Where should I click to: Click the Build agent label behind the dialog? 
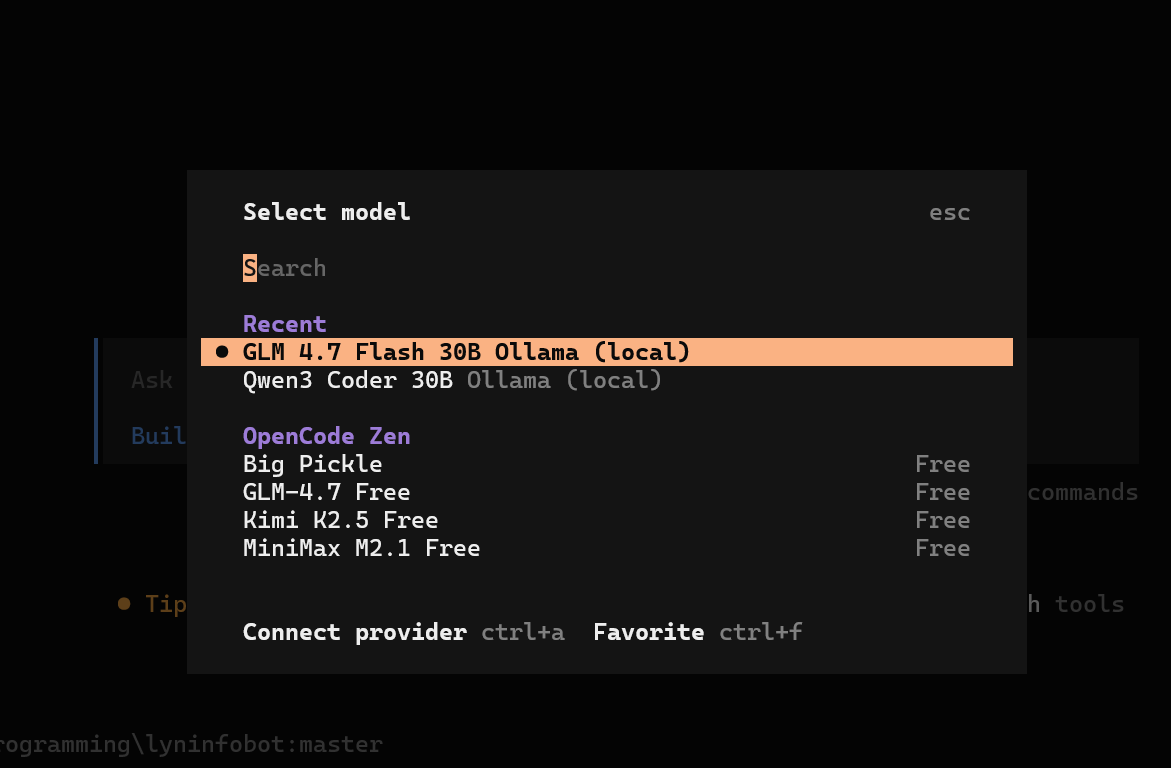(158, 436)
